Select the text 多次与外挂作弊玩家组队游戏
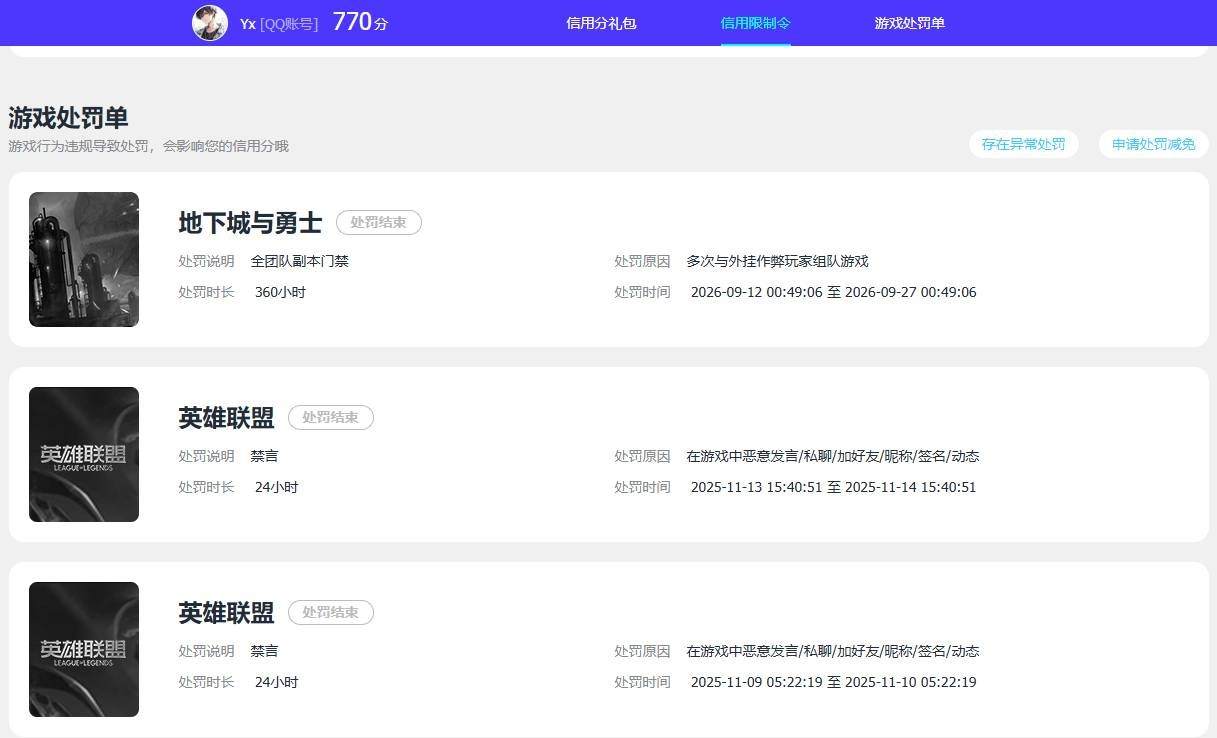The image size is (1217, 738). click(x=777, y=261)
